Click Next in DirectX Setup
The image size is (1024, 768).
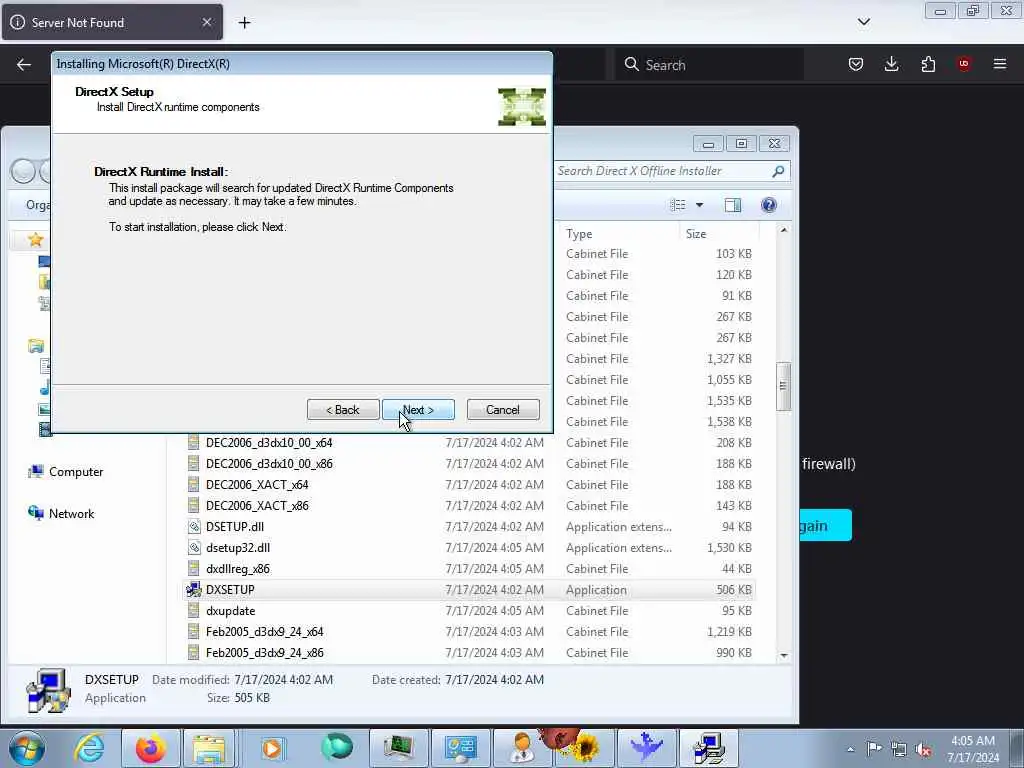click(x=418, y=409)
